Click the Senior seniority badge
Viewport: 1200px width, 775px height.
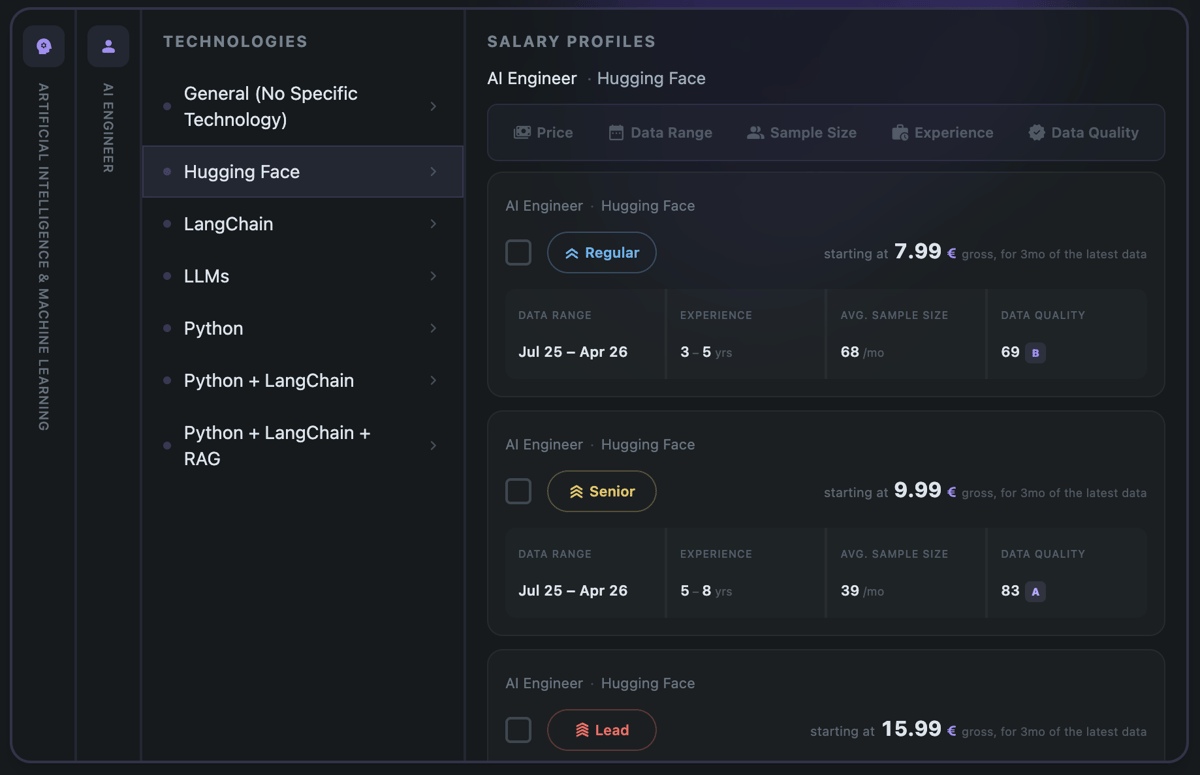[x=602, y=491]
